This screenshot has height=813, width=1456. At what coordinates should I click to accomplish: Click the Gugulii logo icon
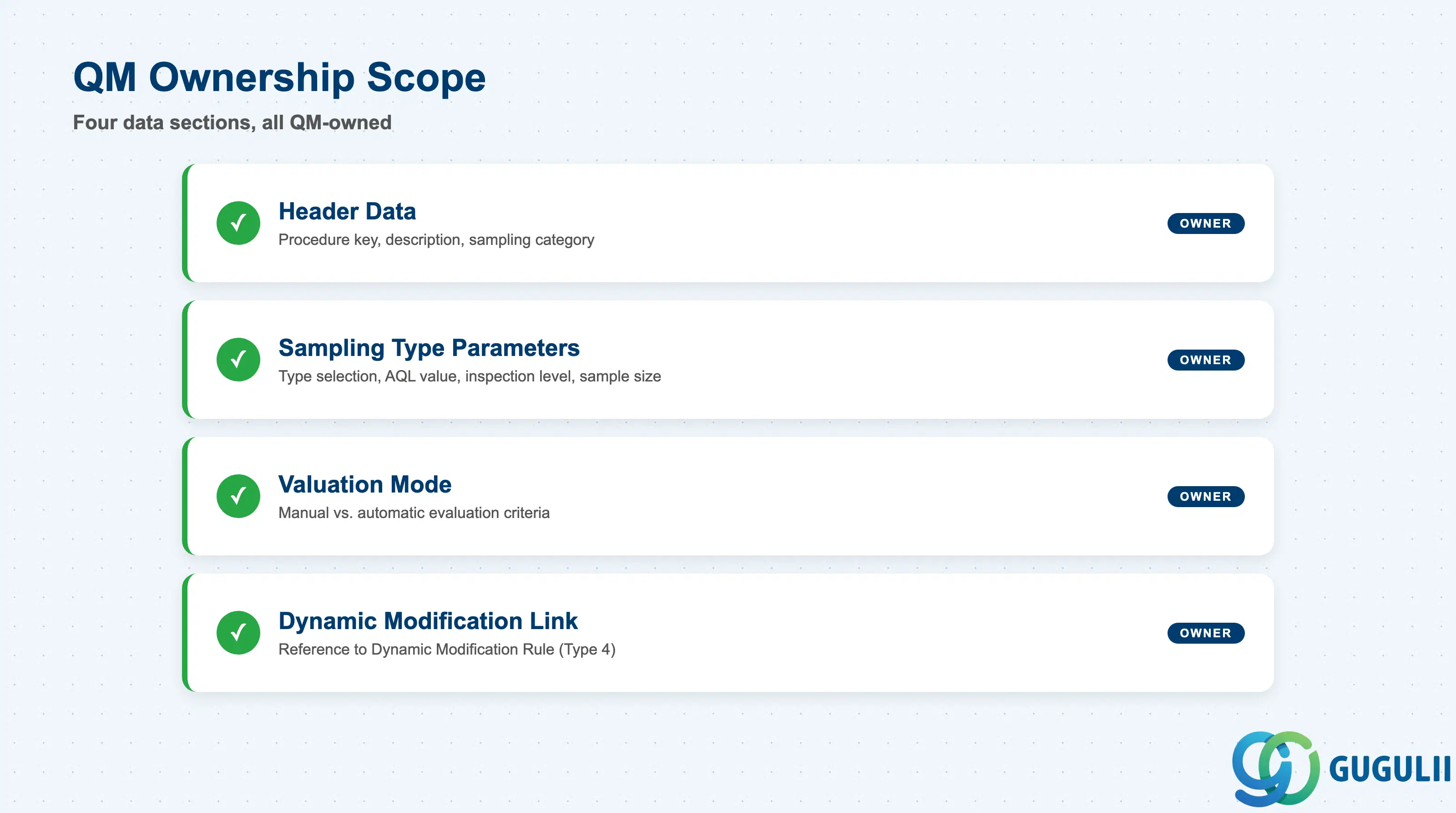pyautogui.click(x=1276, y=768)
